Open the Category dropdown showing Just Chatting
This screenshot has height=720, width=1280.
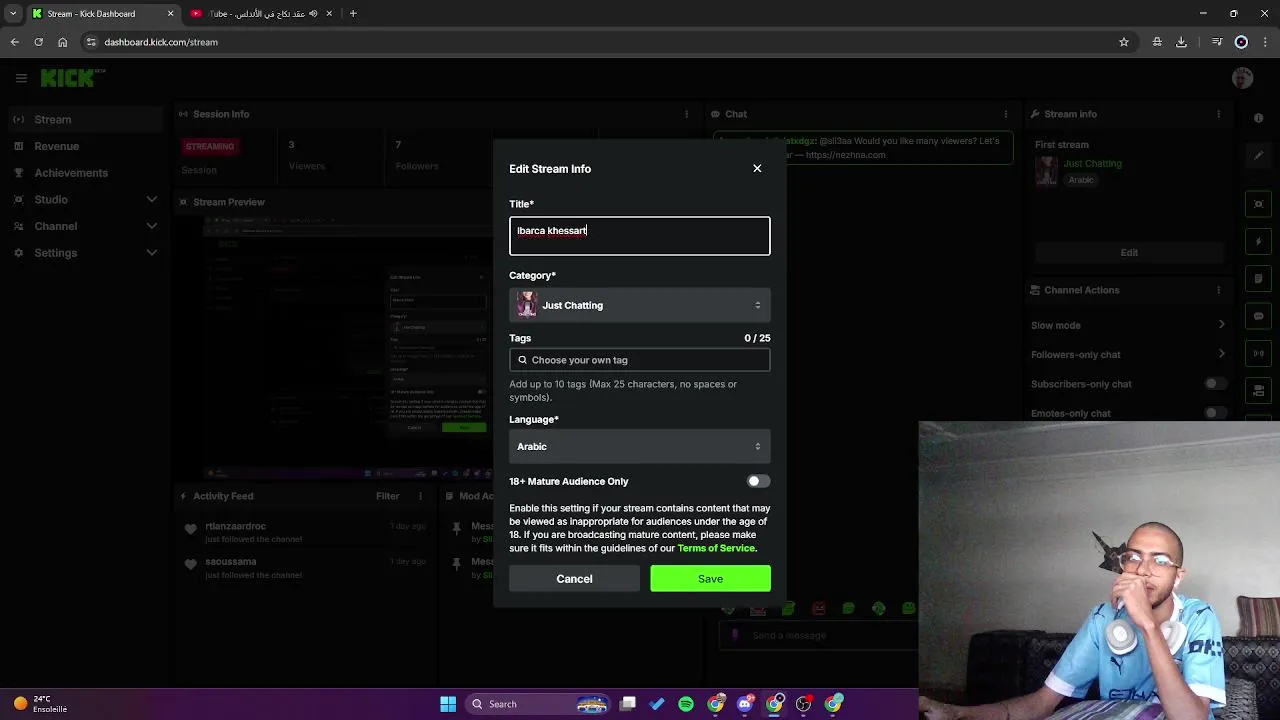(640, 305)
